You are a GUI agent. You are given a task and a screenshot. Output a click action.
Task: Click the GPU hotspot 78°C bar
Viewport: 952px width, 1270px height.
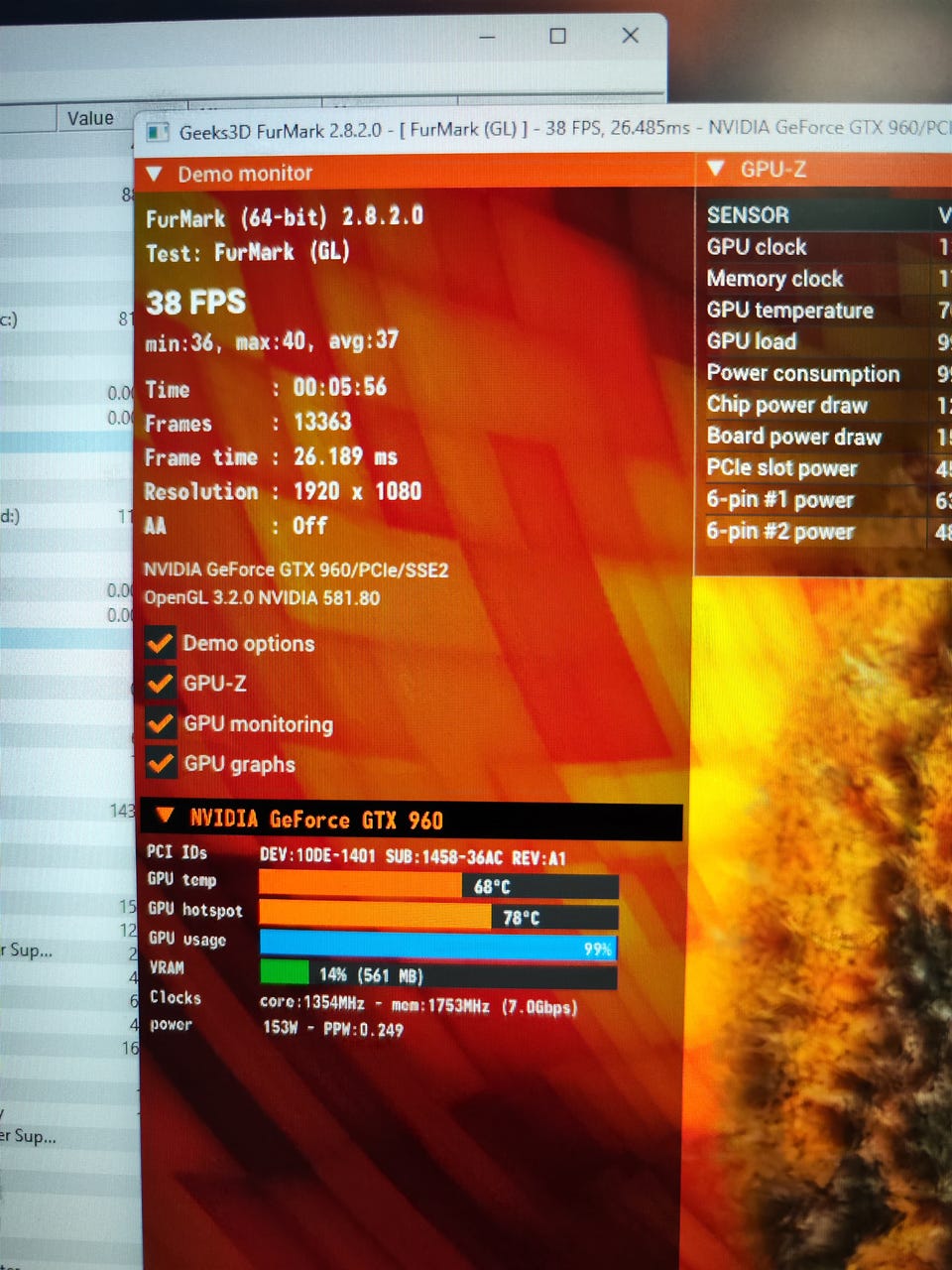pos(438,916)
